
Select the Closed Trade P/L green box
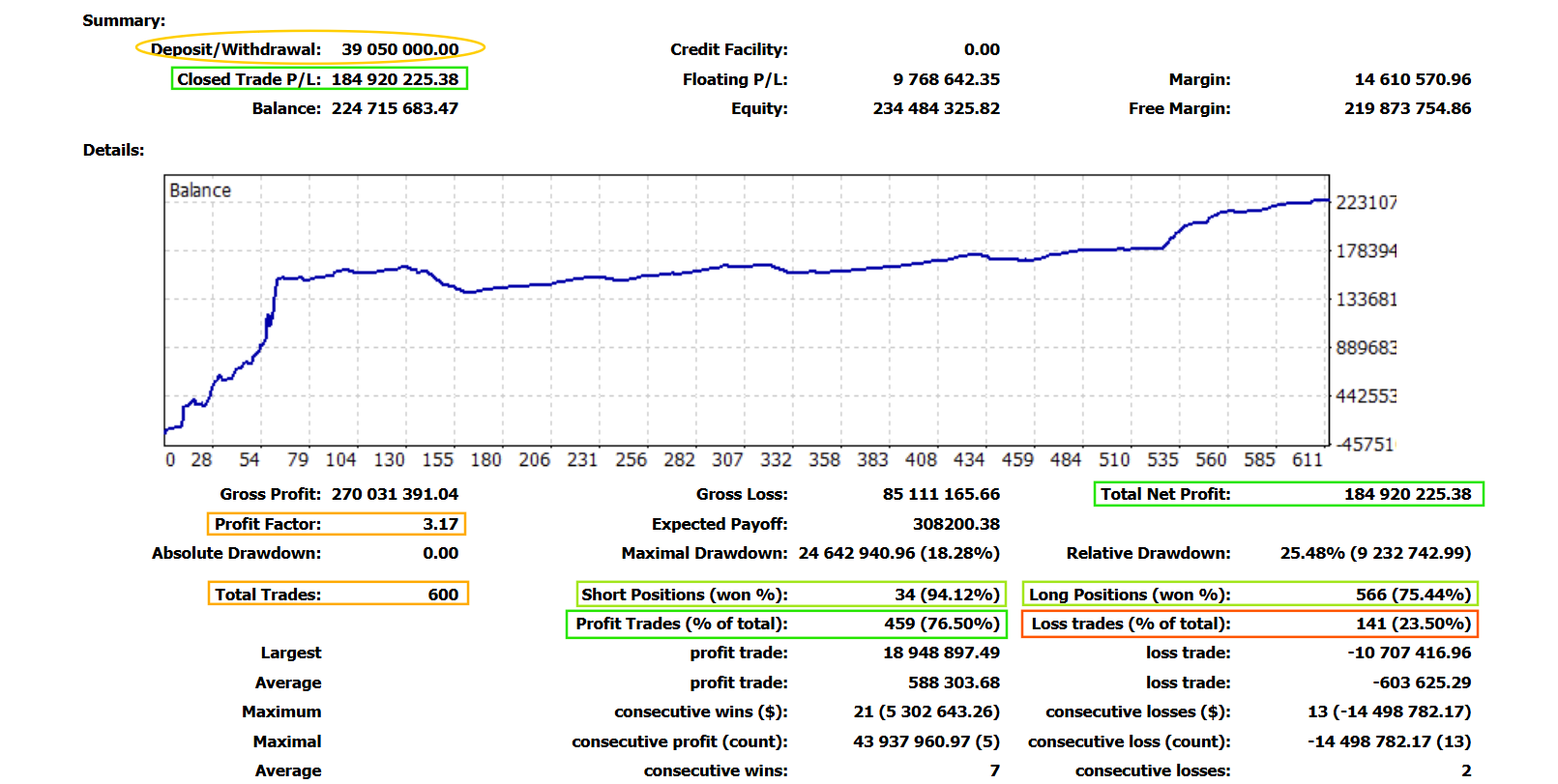[319, 79]
